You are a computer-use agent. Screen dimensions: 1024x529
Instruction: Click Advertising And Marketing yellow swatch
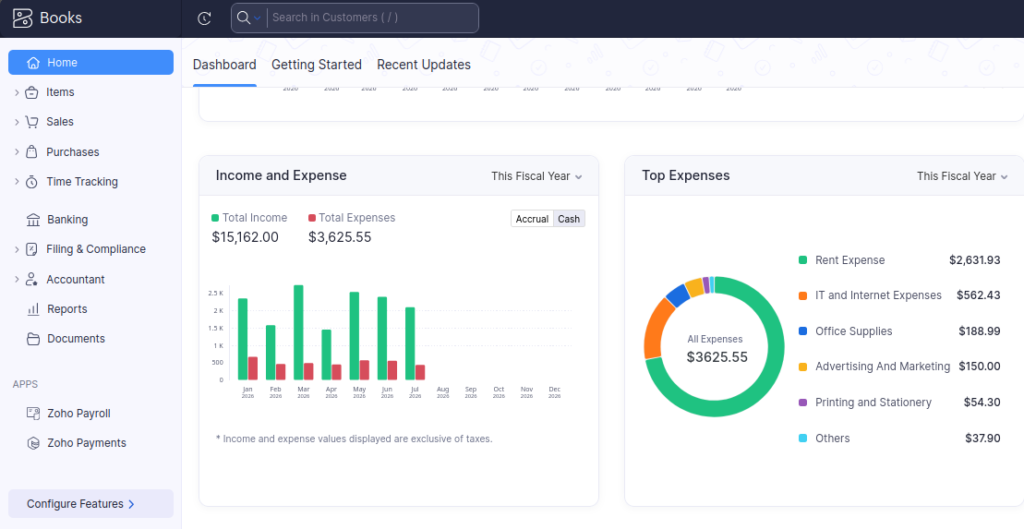click(803, 367)
